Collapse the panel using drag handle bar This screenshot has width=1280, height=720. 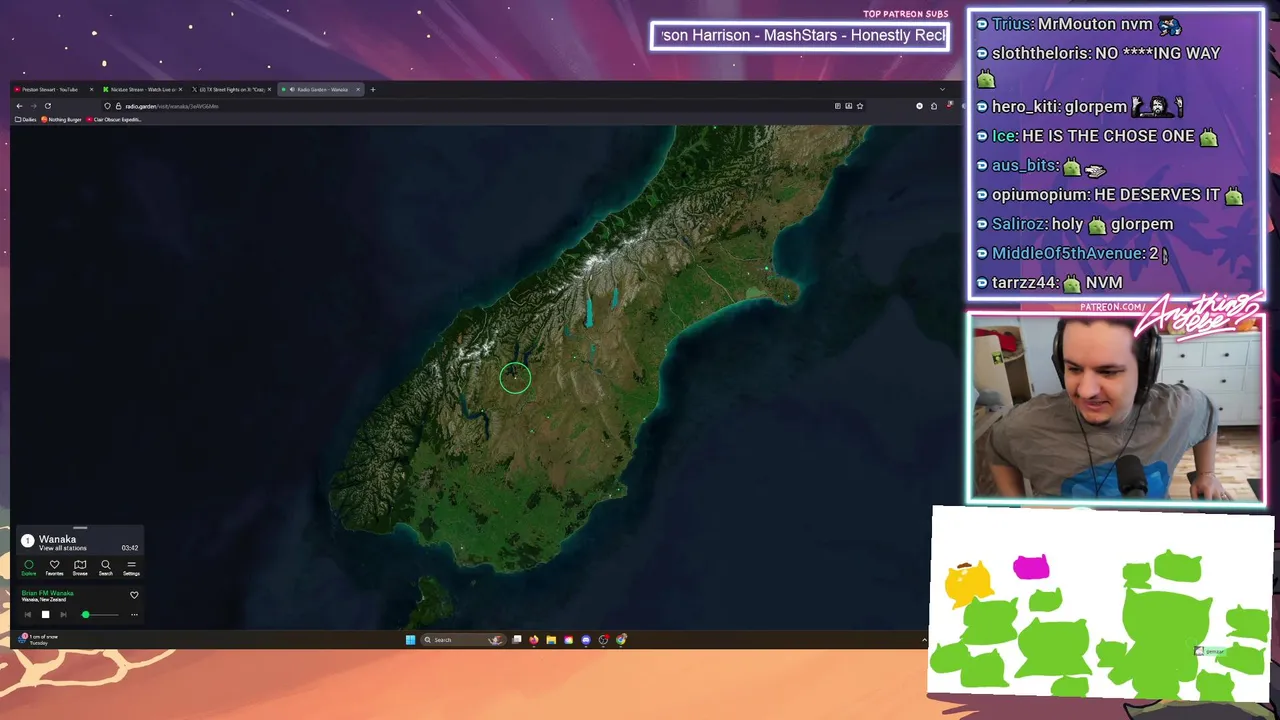80,528
